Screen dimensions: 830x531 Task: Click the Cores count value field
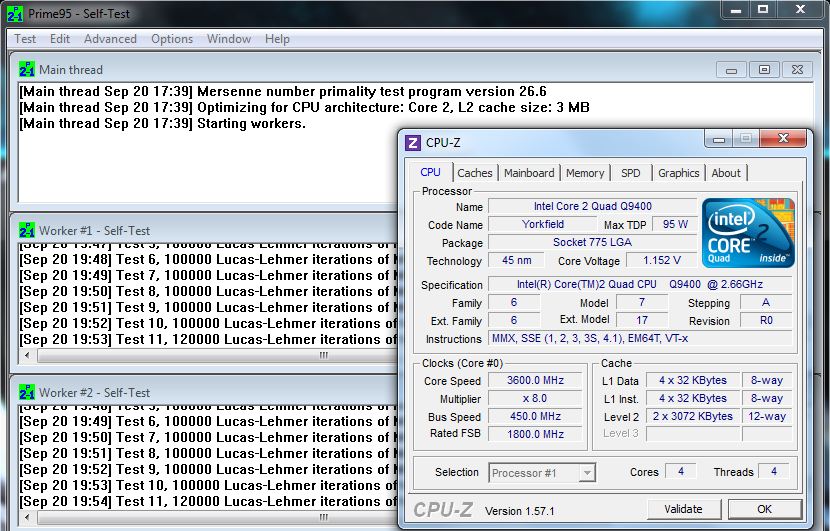point(681,471)
